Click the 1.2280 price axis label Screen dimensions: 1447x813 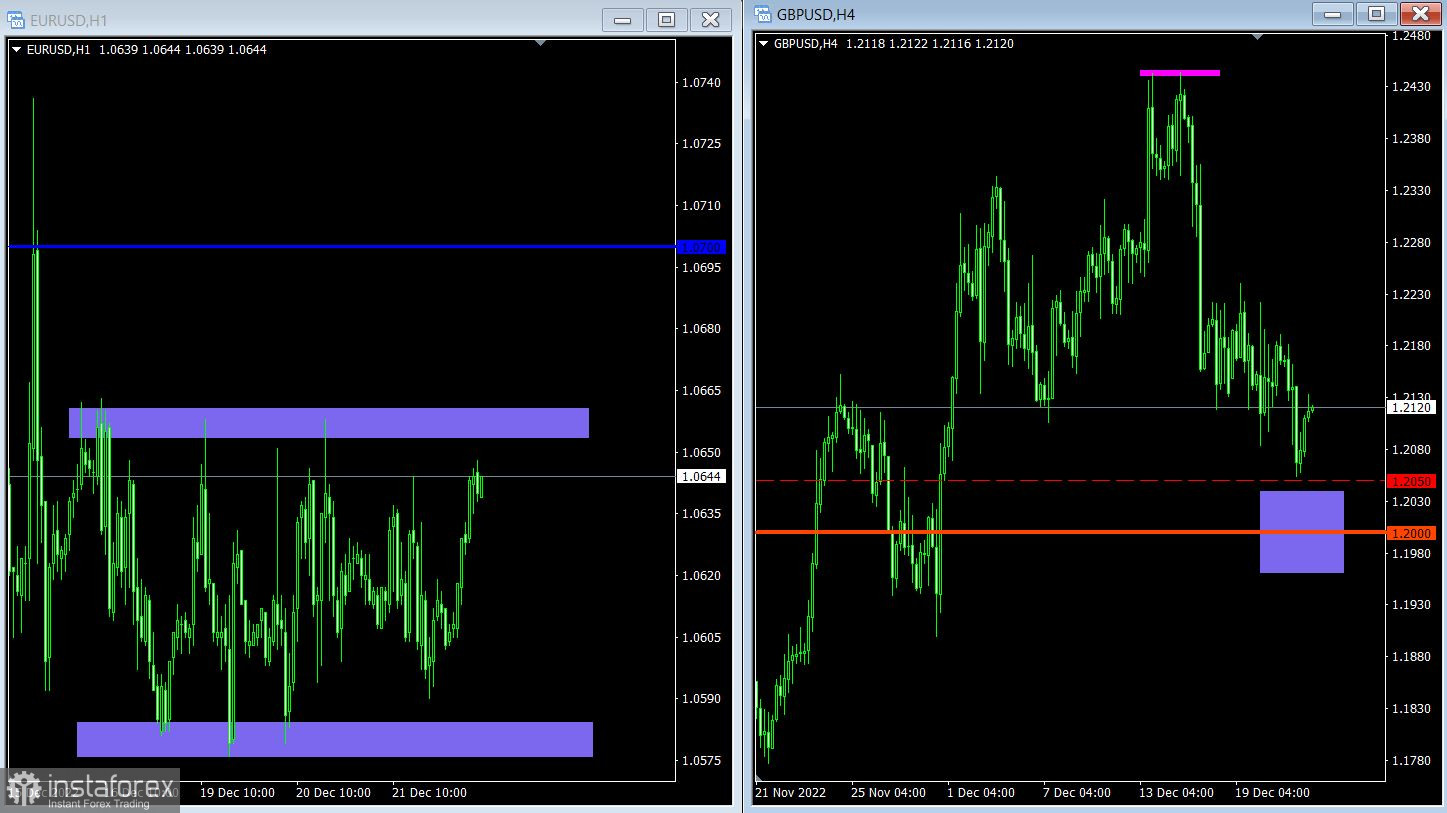[x=1411, y=243]
